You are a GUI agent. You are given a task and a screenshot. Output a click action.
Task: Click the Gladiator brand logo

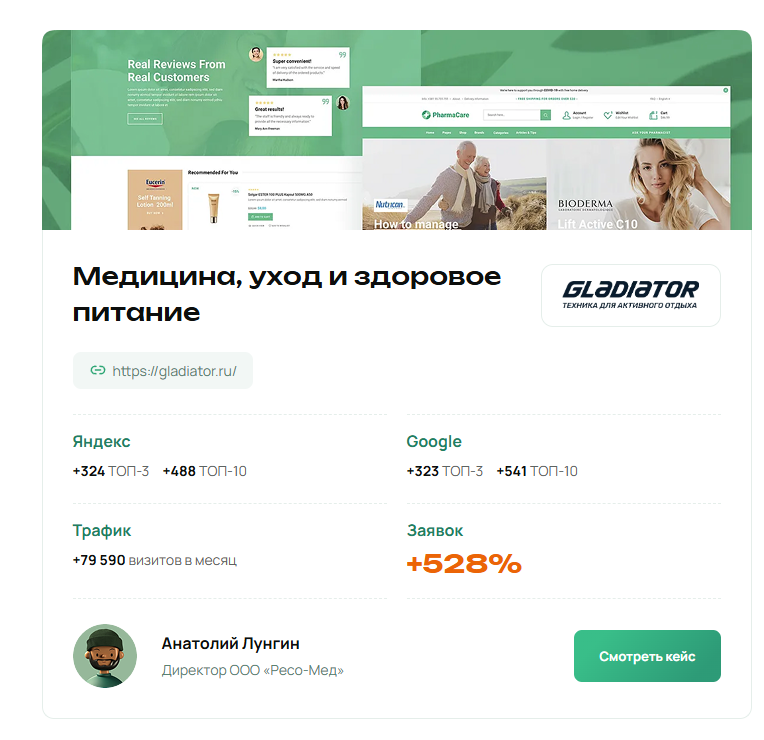(x=630, y=295)
